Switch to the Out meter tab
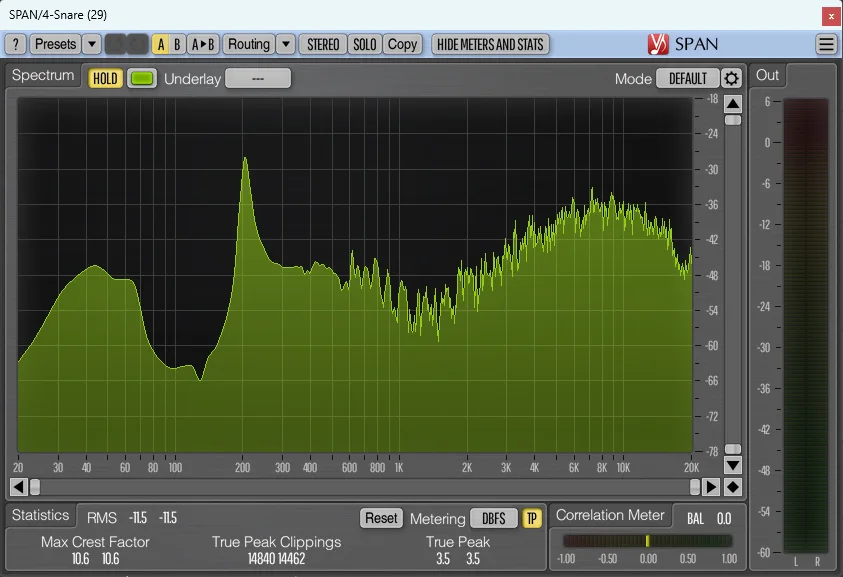This screenshot has height=577, width=843. click(767, 75)
